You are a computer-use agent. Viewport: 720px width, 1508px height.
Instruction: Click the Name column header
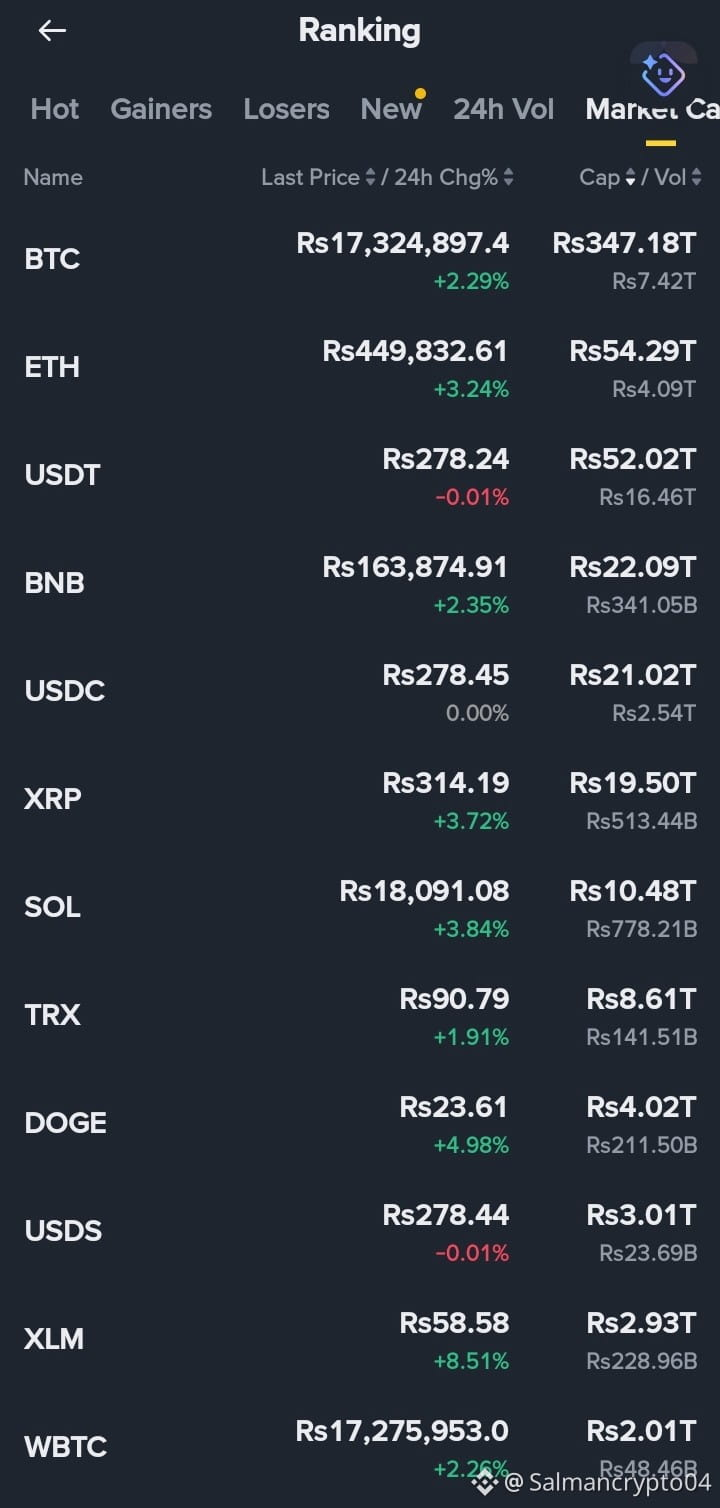53,178
